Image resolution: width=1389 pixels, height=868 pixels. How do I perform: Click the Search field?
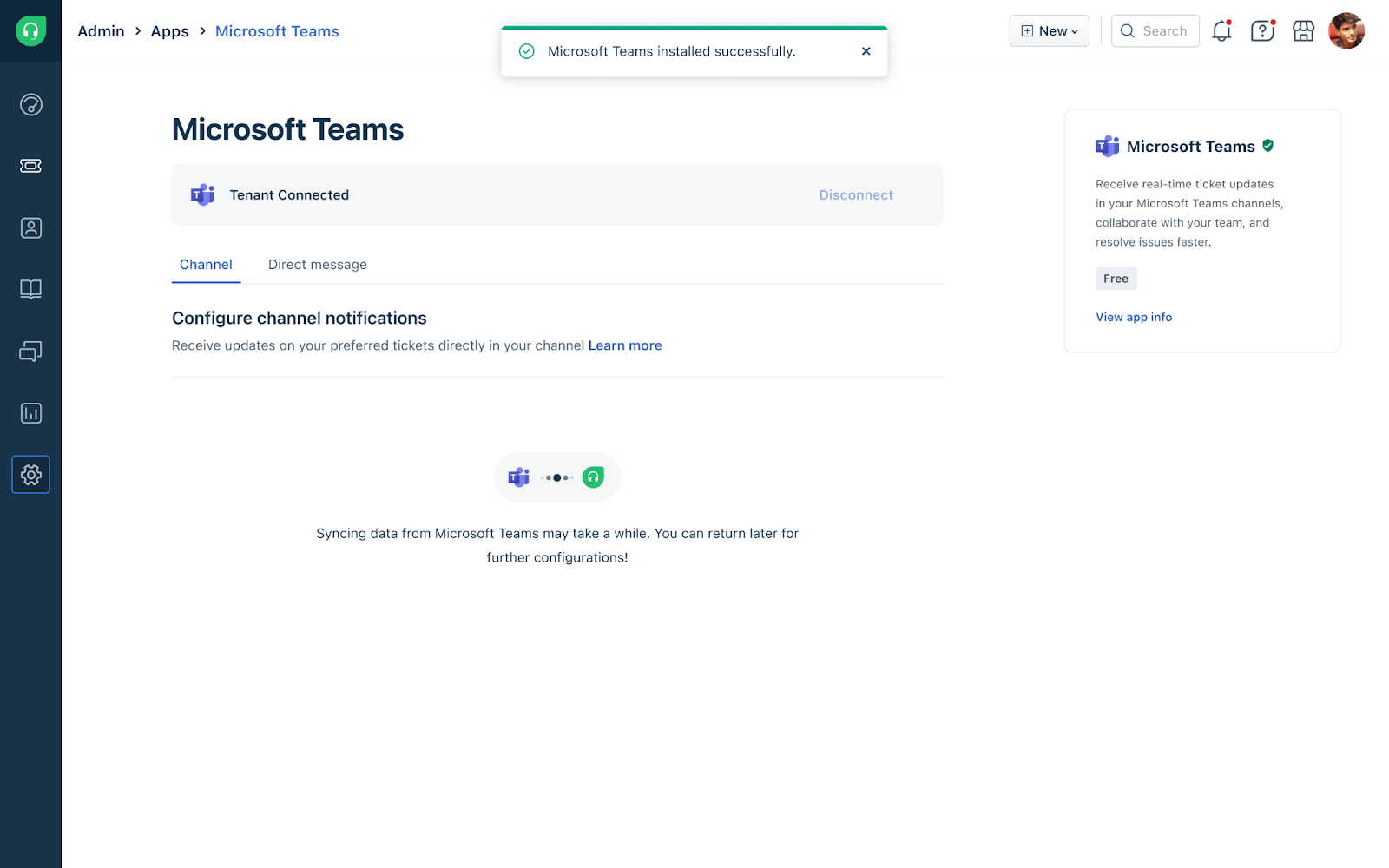tap(1155, 31)
